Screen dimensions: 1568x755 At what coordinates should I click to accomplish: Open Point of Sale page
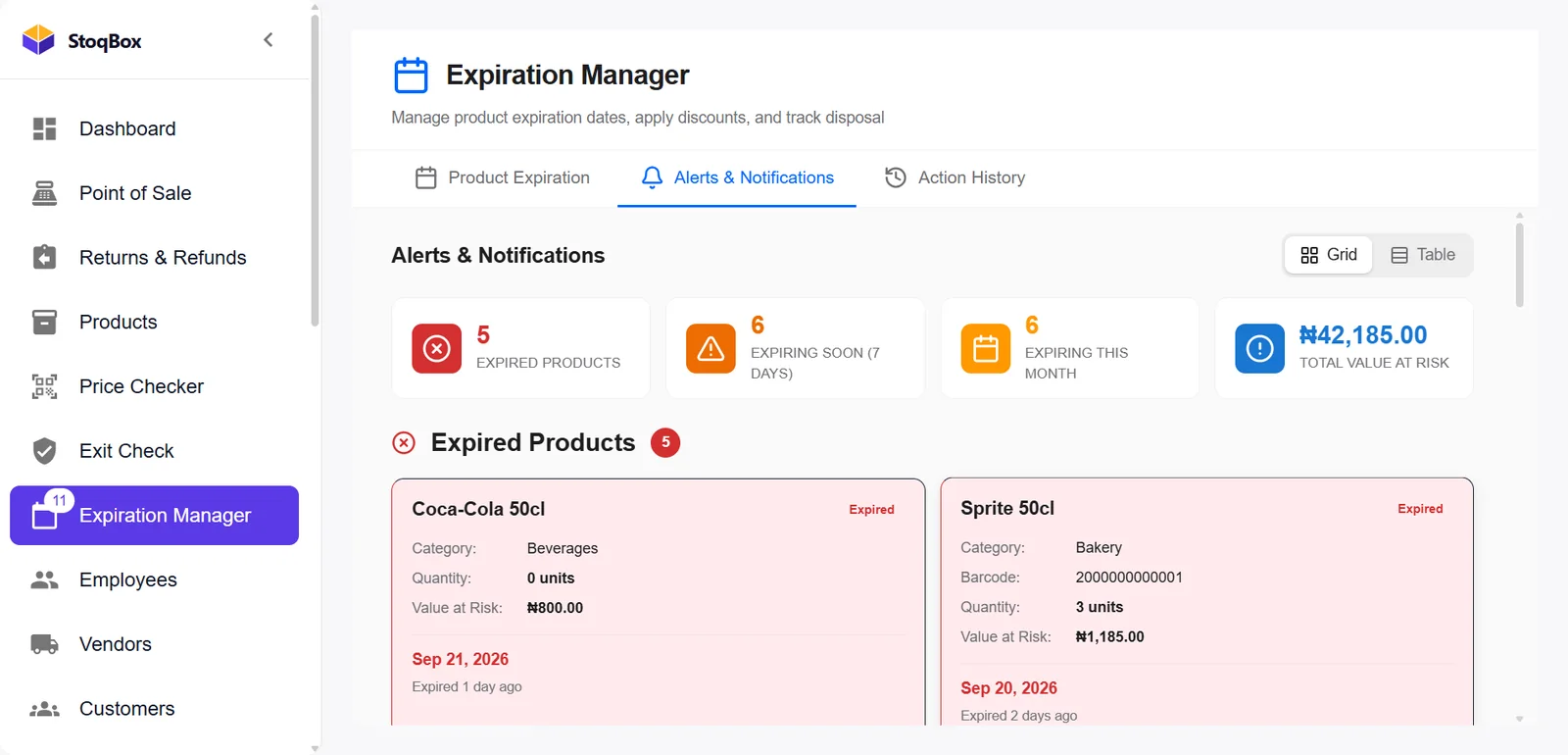tap(154, 193)
